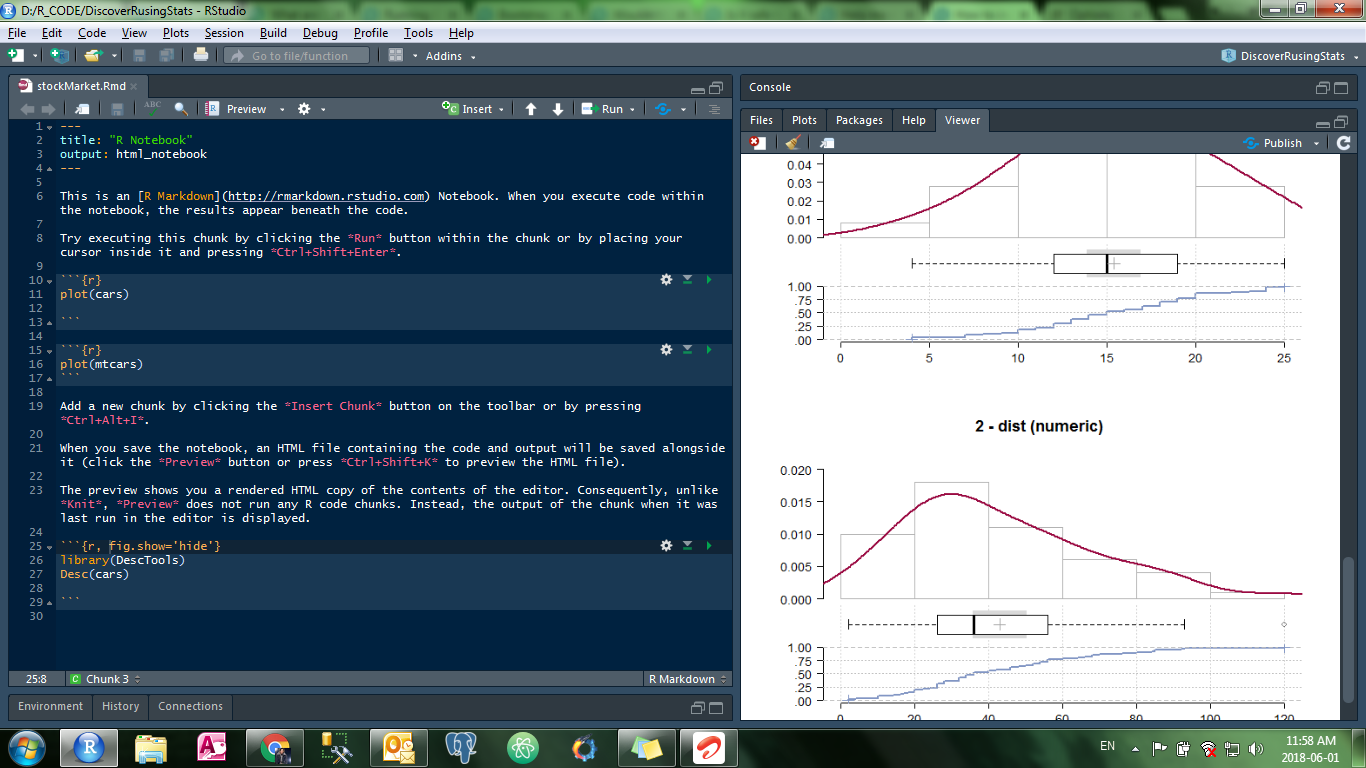Click the Open File folder icon
Screen dimensions: 1366x768
tap(93, 55)
